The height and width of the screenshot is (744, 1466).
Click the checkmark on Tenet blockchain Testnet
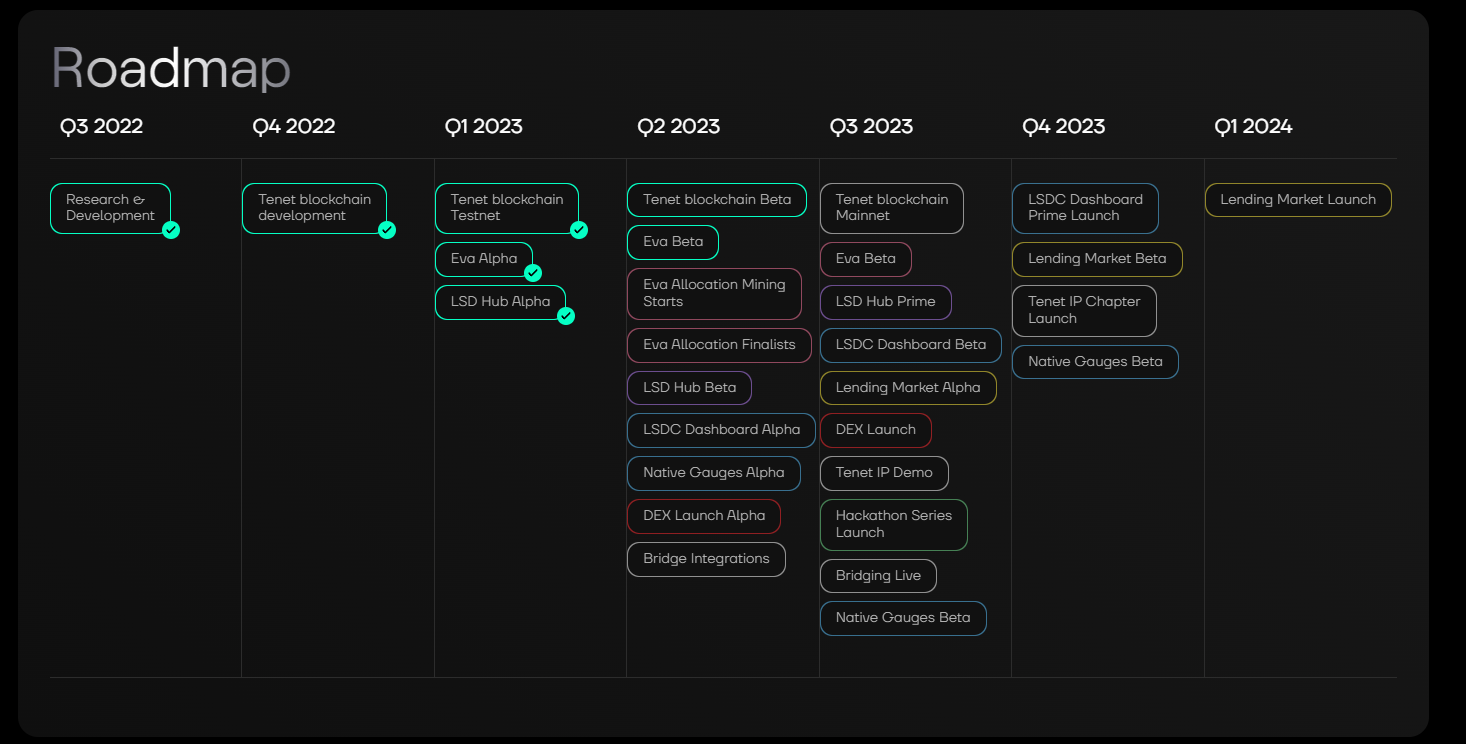coord(579,230)
